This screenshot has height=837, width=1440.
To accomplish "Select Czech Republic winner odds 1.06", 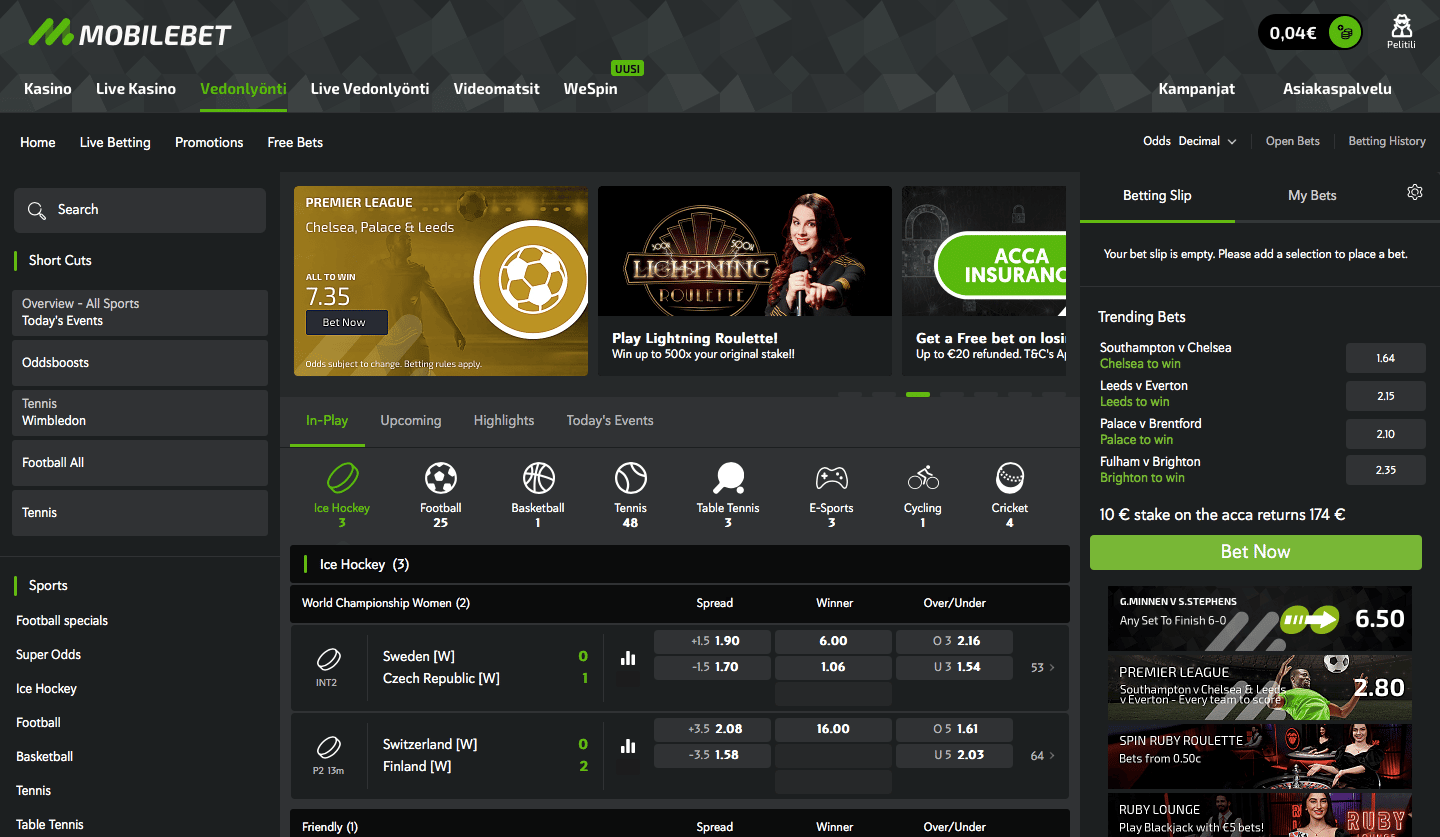I will (833, 667).
